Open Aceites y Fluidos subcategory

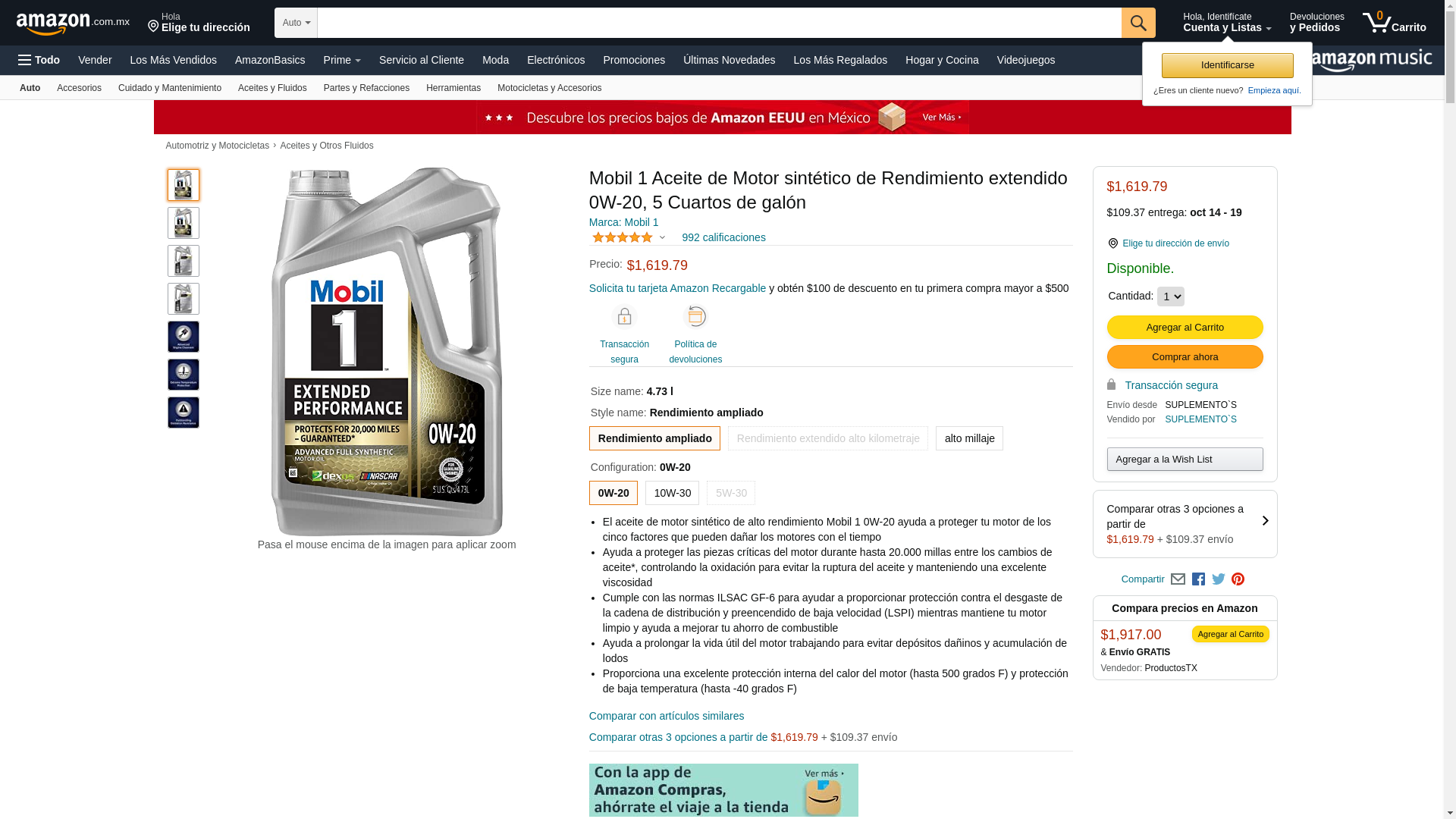point(272,88)
